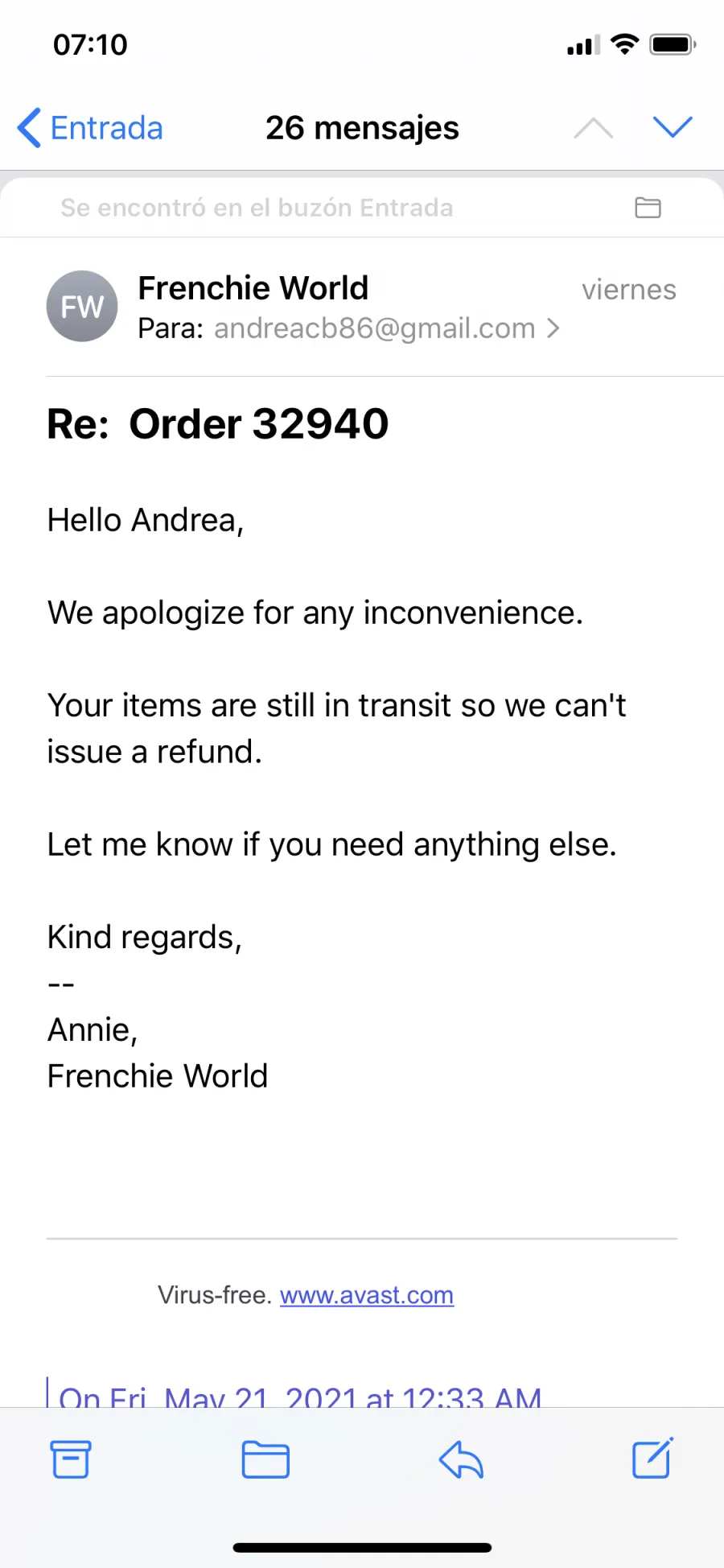
Task: Go back to Entrada inbox
Action: (x=90, y=128)
